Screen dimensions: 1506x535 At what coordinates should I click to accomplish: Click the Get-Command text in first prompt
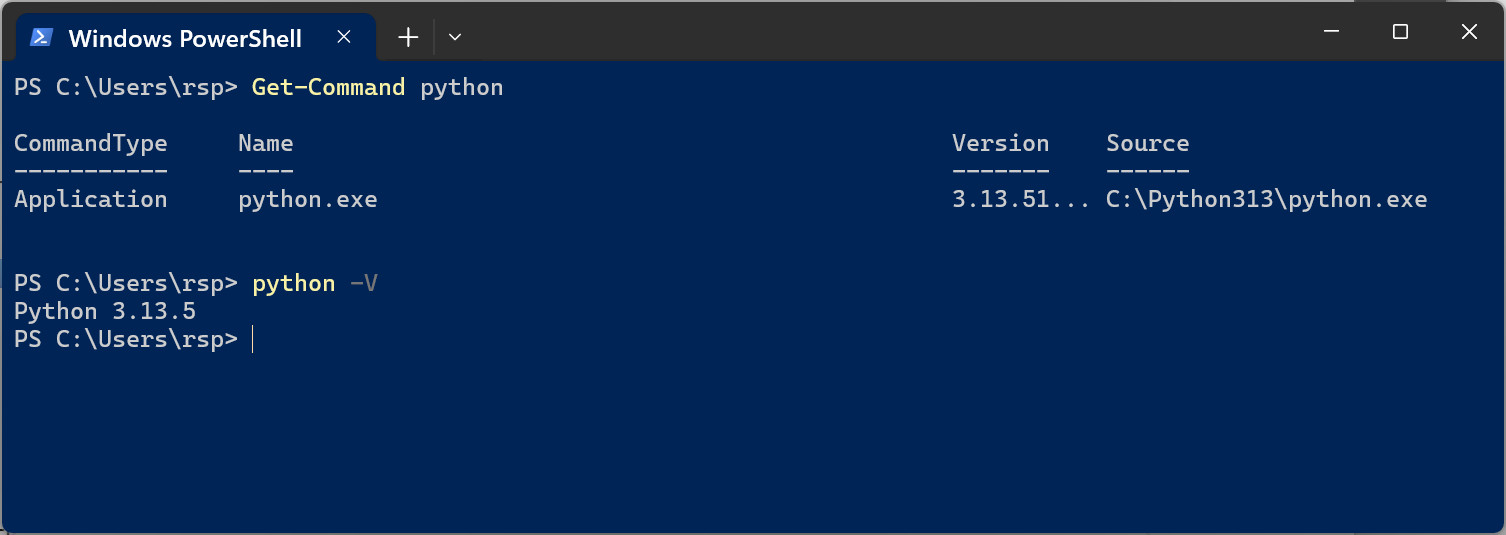pyautogui.click(x=328, y=88)
